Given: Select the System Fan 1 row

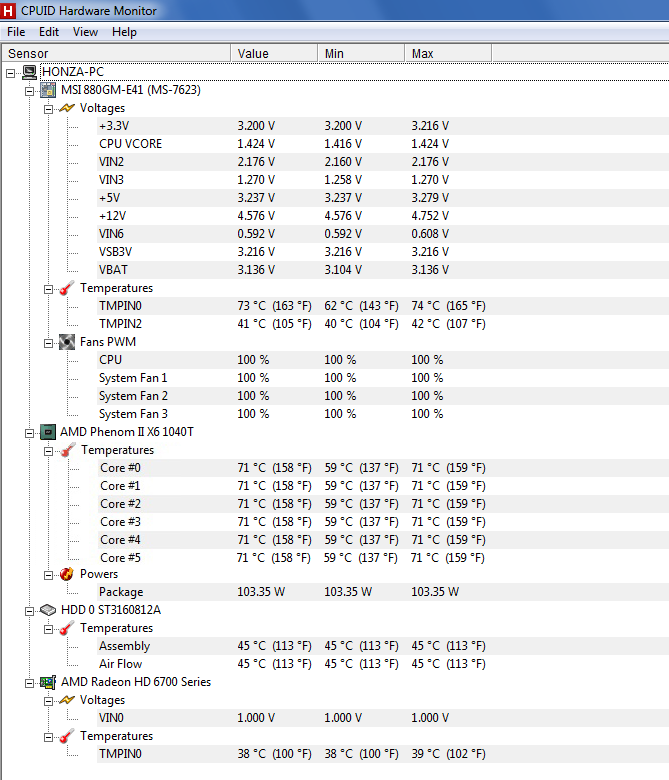Looking at the screenshot, I should (x=383, y=378).
